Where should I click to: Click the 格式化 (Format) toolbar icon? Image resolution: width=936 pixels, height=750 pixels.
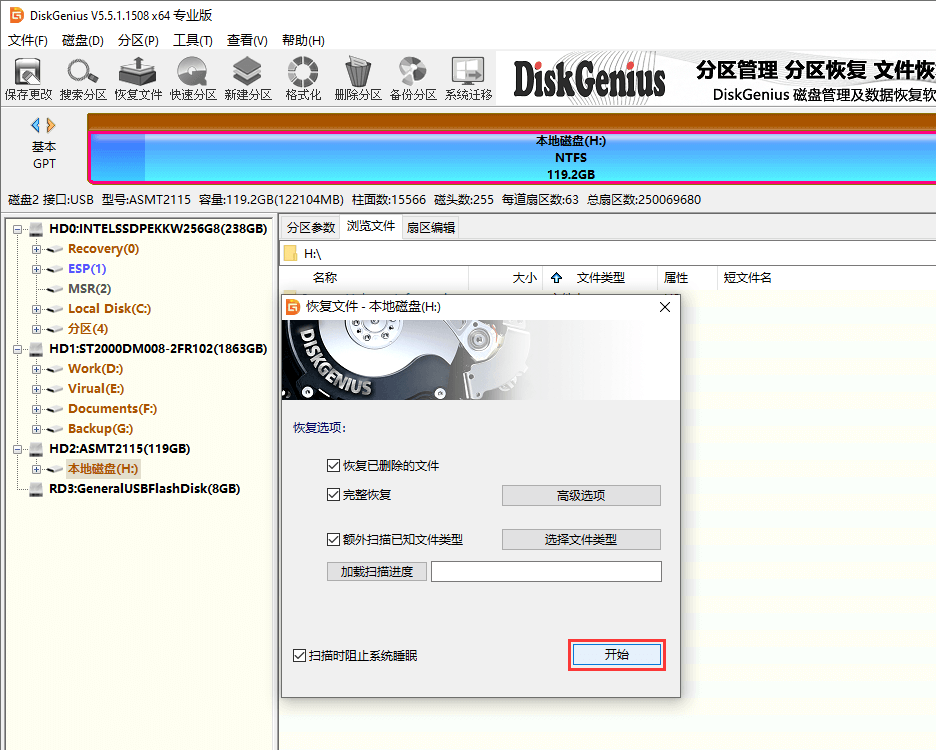click(x=301, y=75)
